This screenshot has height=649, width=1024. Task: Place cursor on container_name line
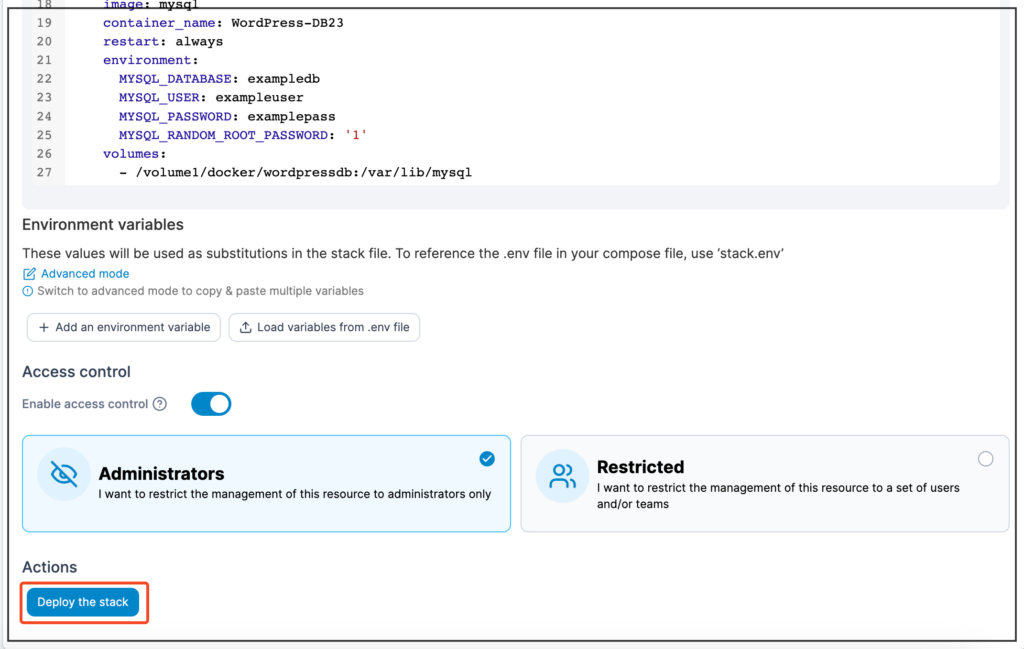point(223,23)
